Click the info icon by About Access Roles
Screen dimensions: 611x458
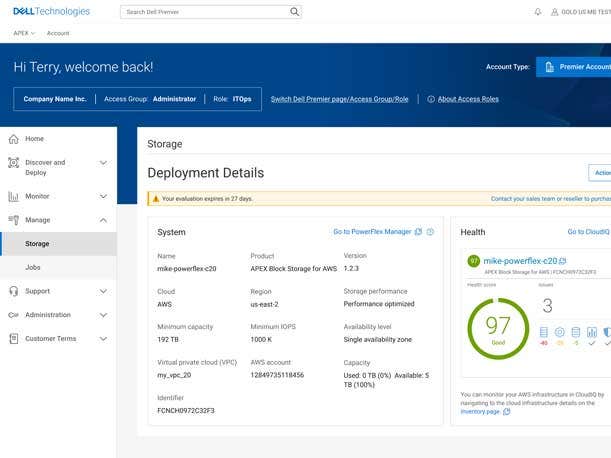click(431, 99)
